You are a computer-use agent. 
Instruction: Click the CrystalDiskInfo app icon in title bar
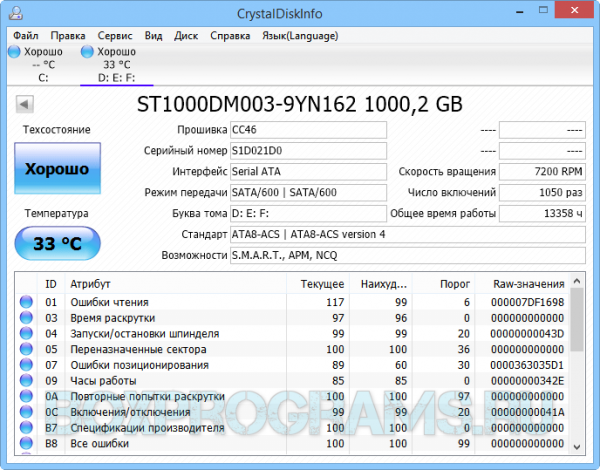coord(16,13)
